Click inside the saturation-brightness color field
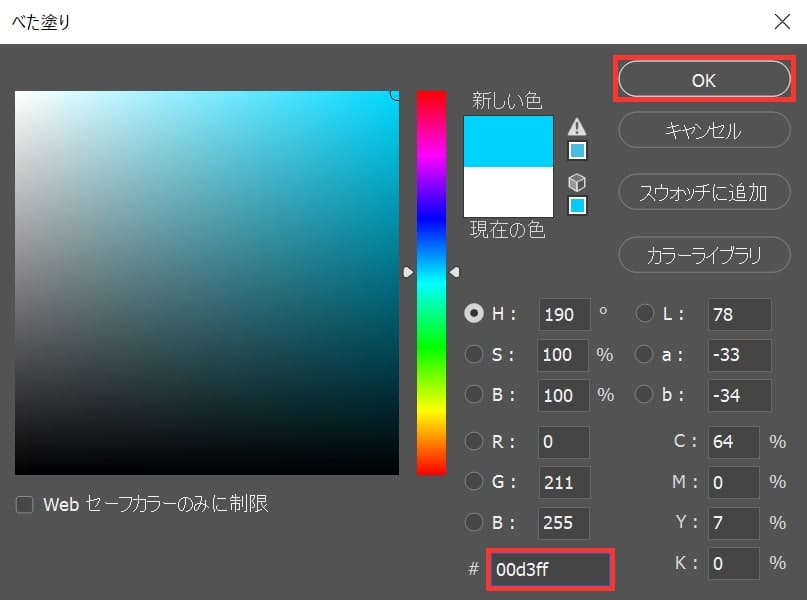 (207, 283)
